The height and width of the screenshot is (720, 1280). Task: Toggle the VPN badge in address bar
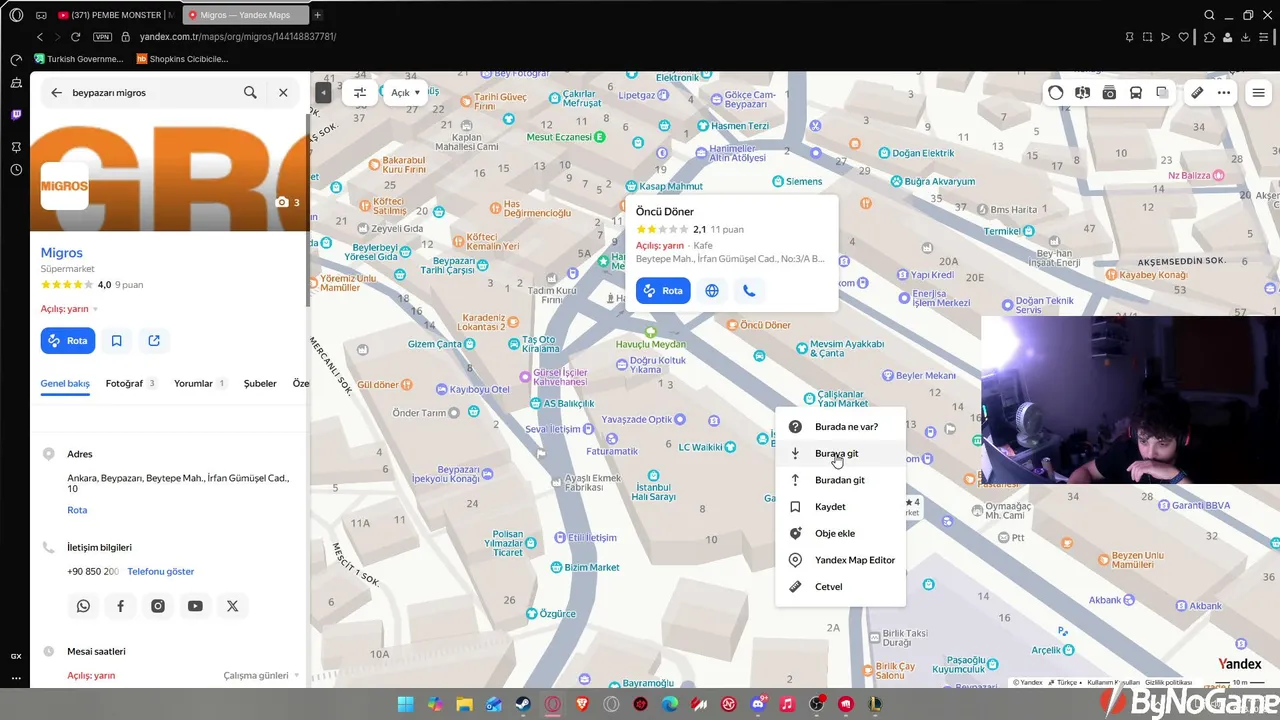coord(102,37)
